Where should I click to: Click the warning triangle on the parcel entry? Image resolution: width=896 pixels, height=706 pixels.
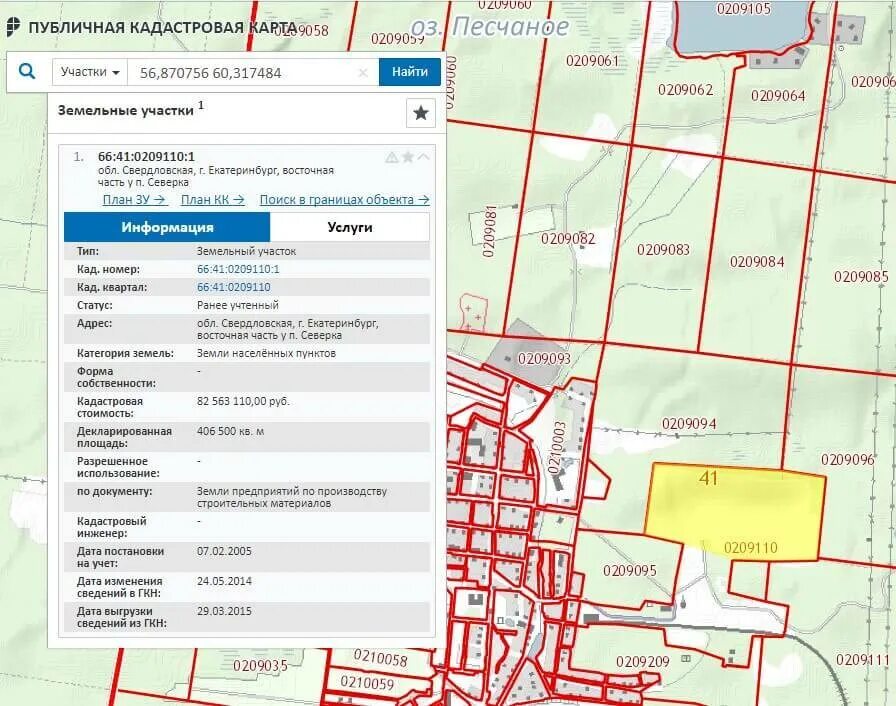tap(390, 155)
